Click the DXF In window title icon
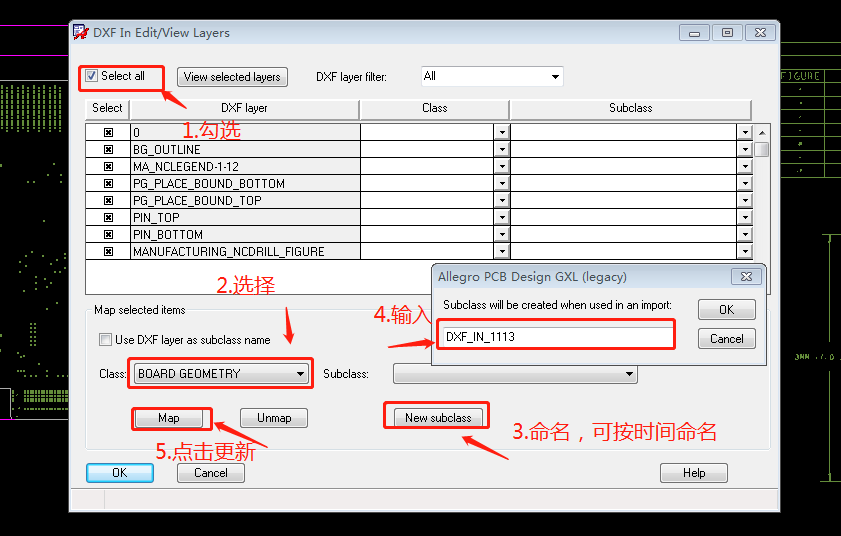This screenshot has height=536, width=841. point(80,32)
